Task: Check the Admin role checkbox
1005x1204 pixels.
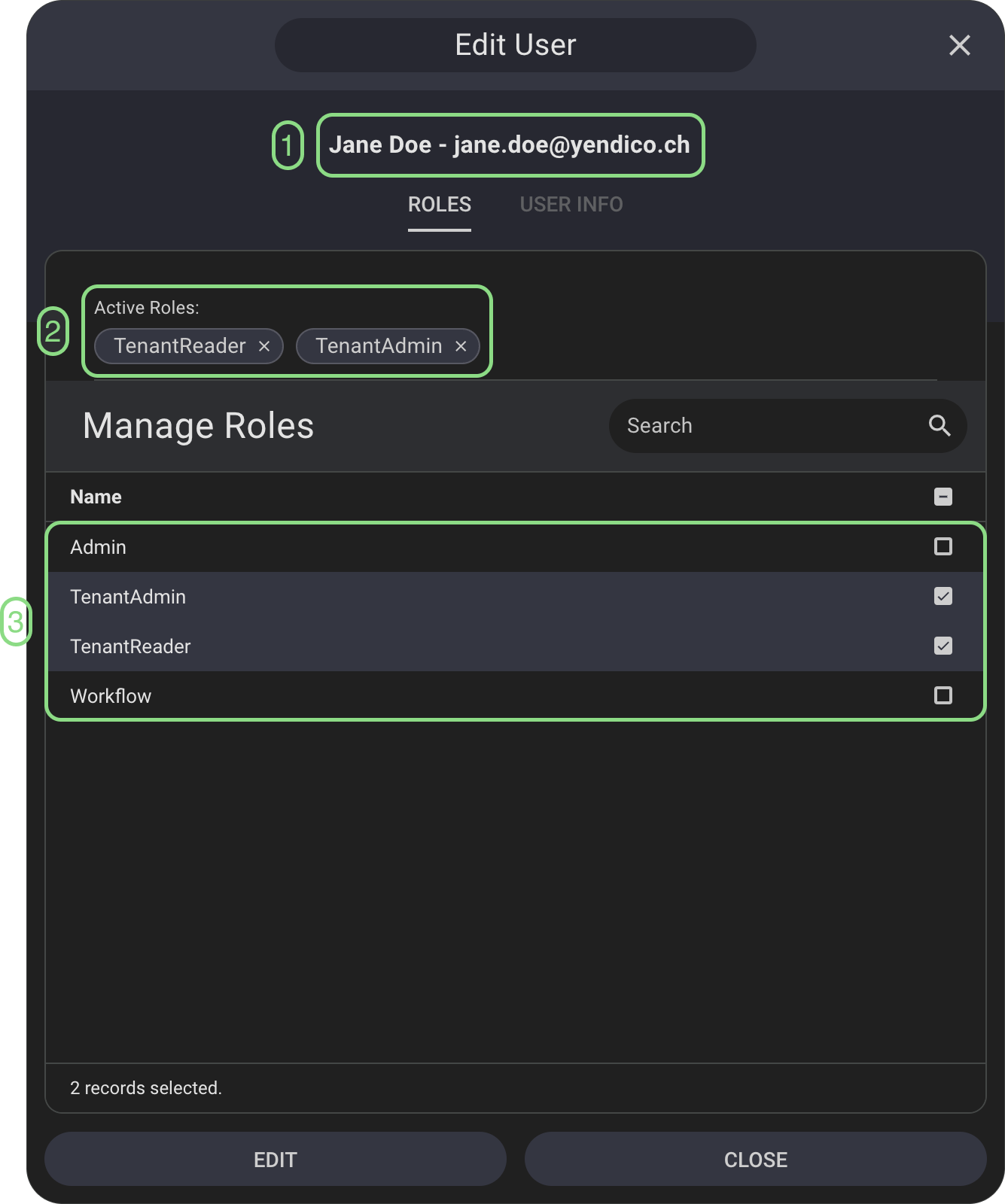Action: [943, 546]
